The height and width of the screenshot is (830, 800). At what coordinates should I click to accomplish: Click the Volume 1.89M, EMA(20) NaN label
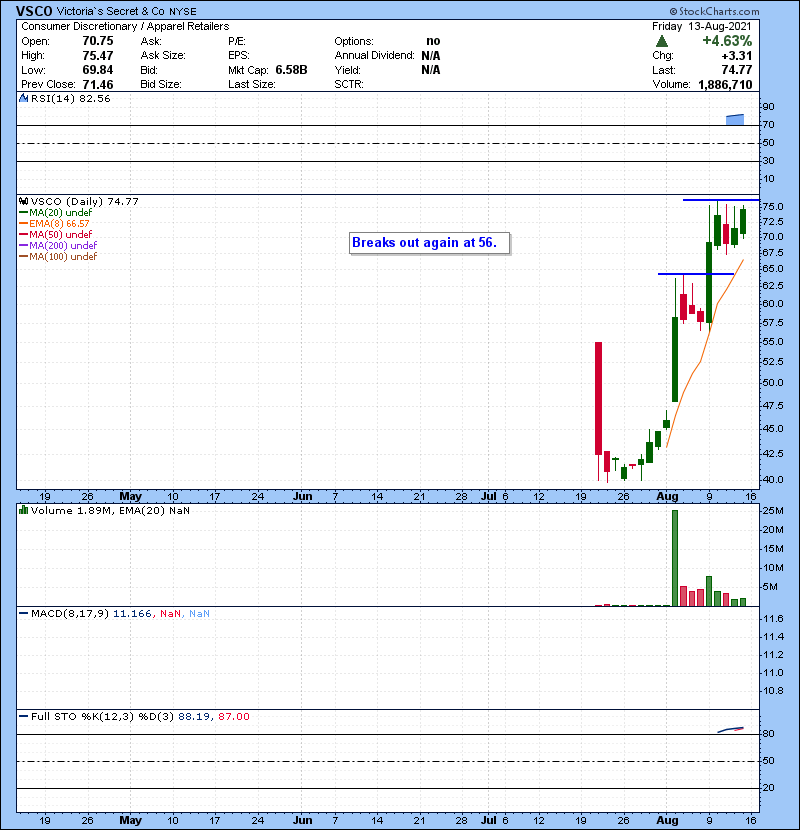110,510
